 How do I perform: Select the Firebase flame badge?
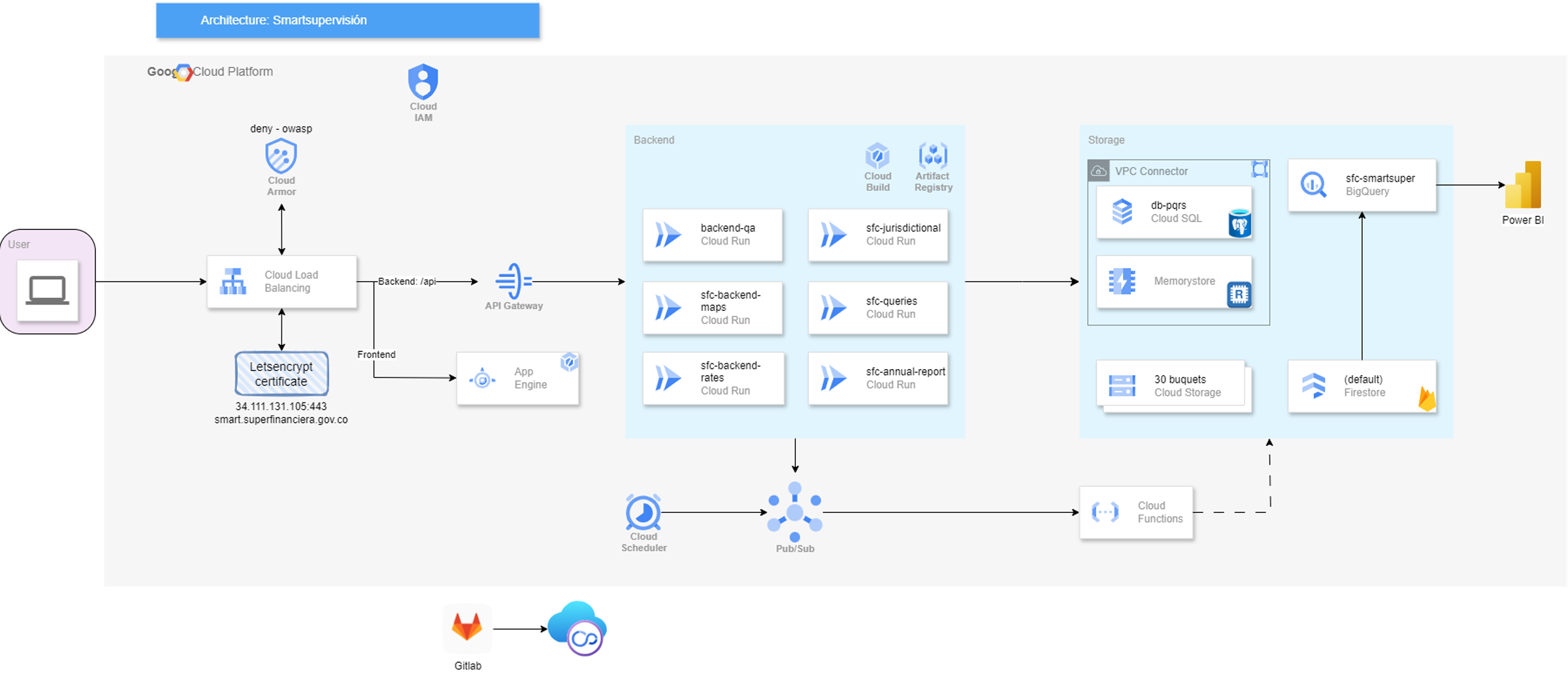click(1427, 399)
